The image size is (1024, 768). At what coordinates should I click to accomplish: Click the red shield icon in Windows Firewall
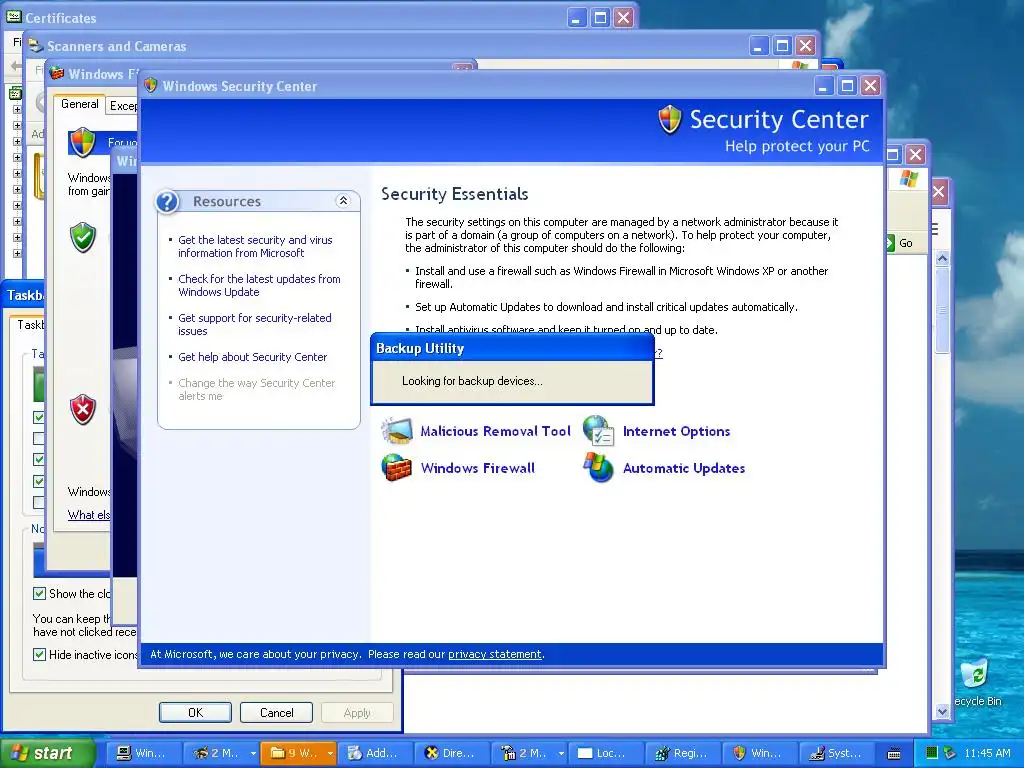point(83,409)
